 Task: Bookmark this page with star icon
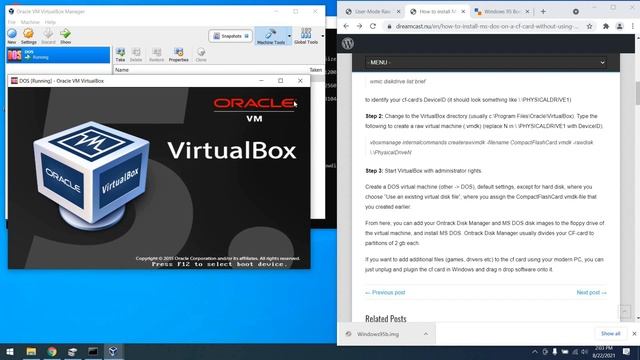589,26
